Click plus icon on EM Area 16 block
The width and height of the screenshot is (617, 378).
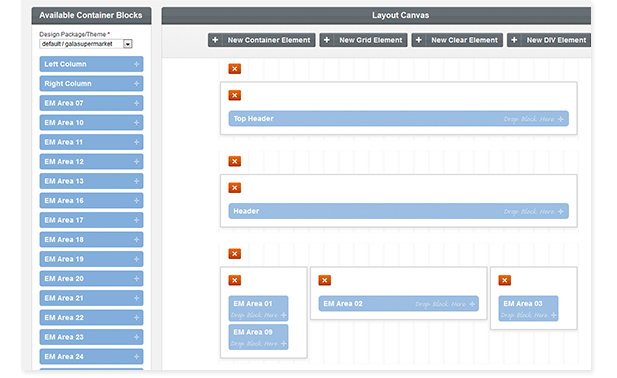pos(136,201)
